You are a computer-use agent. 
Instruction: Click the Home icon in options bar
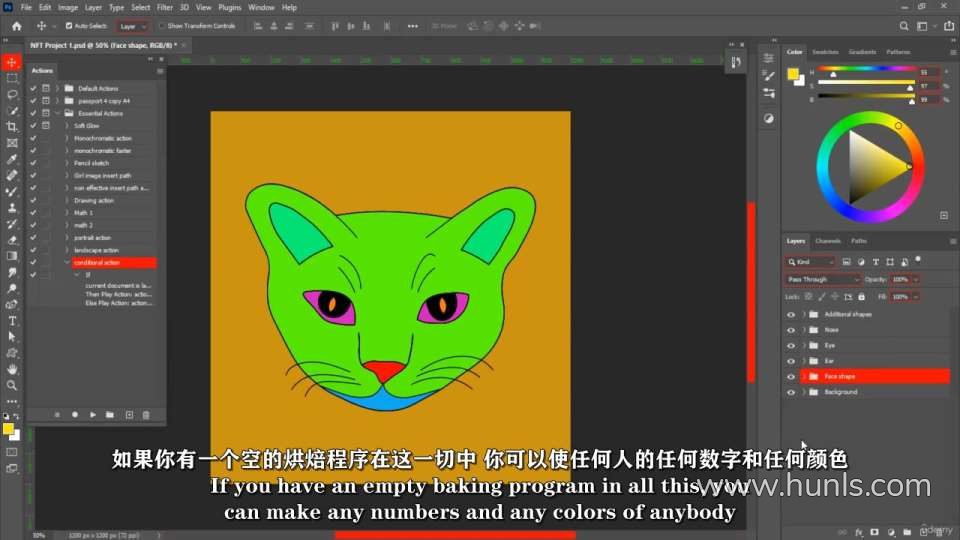point(16,26)
